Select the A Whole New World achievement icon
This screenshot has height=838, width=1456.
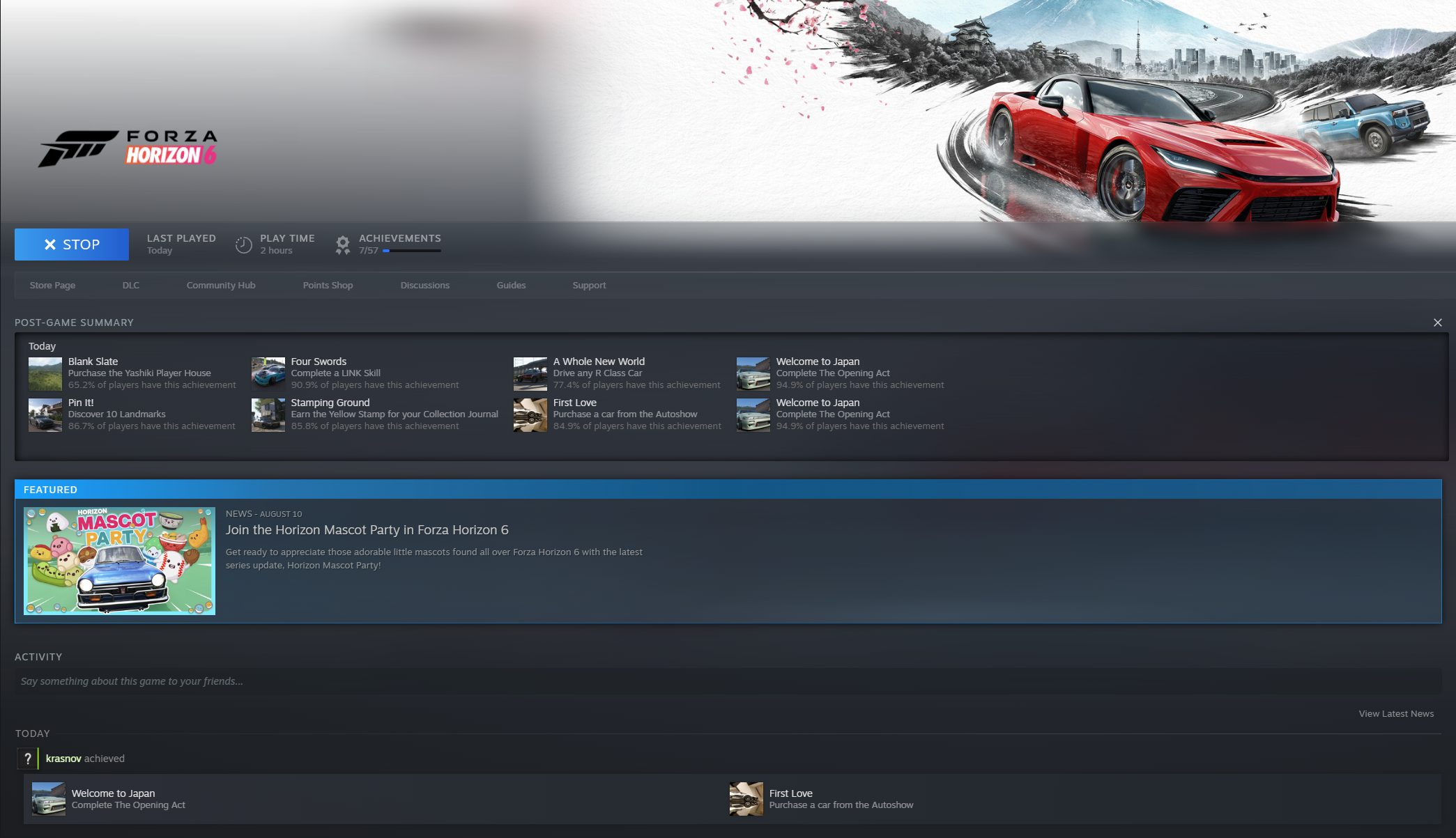(x=530, y=374)
